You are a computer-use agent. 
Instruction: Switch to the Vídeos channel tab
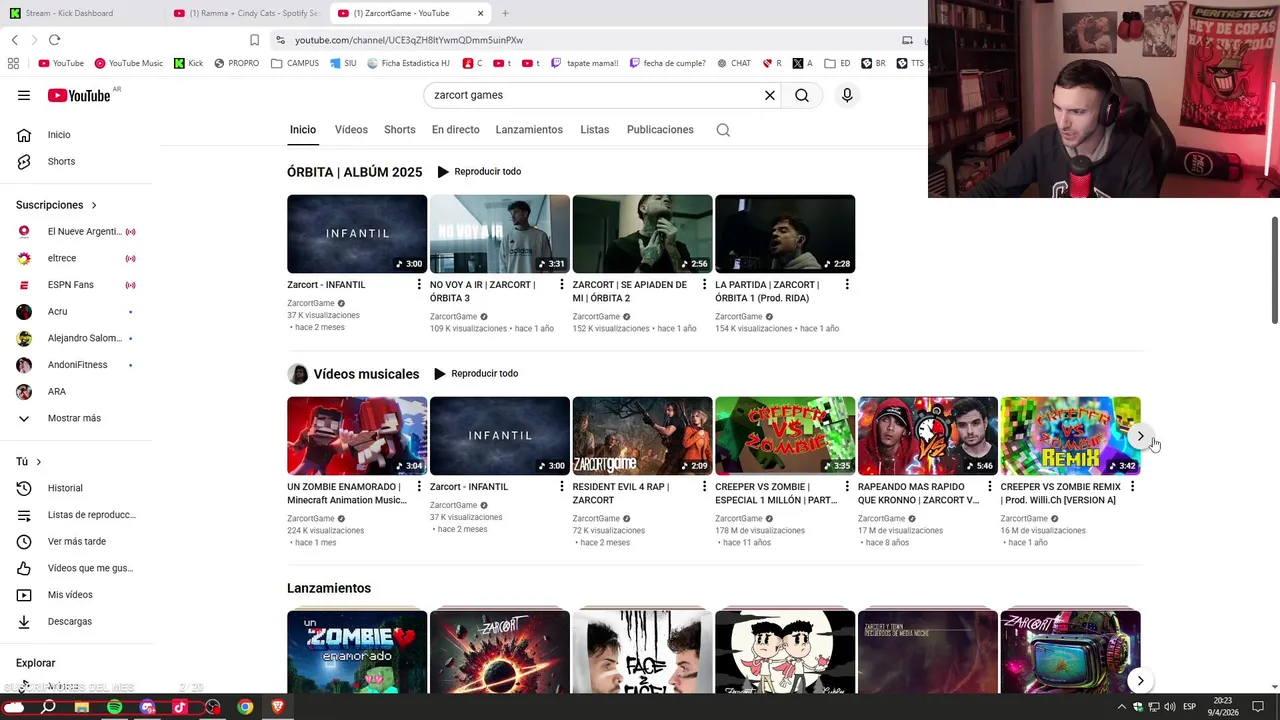(351, 130)
